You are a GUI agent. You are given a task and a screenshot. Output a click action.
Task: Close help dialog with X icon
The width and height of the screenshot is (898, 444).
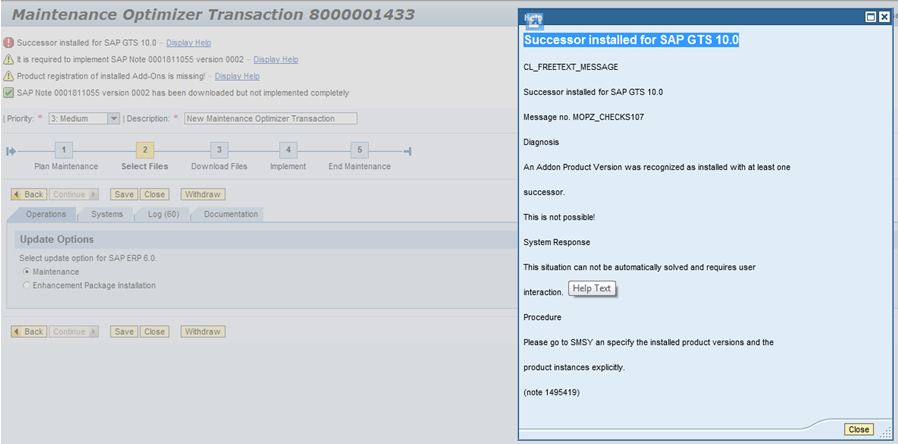(884, 17)
